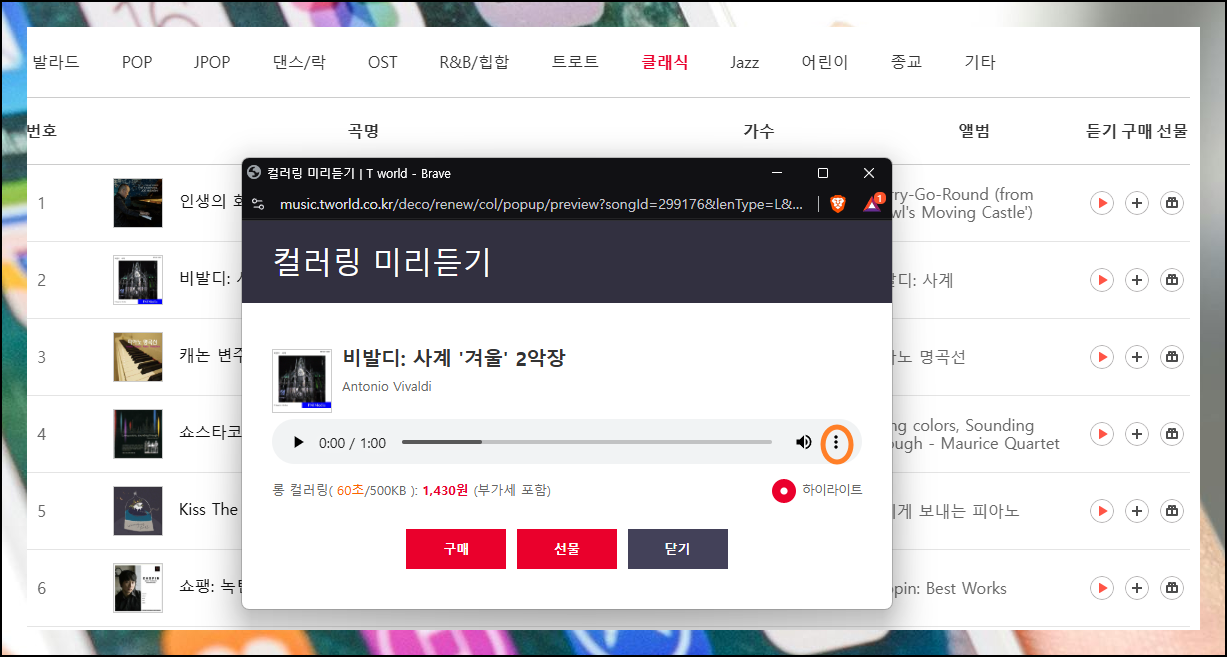The height and width of the screenshot is (657, 1227).
Task: Open site info icon in address bar
Action: (258, 204)
